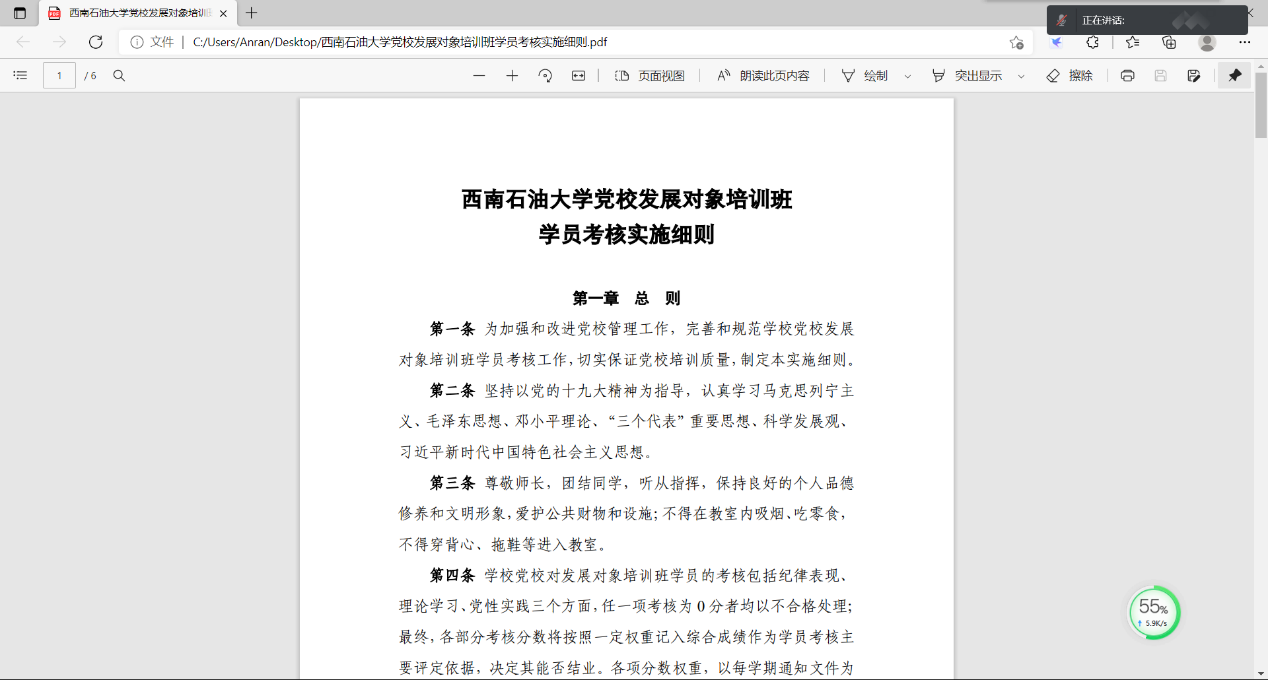This screenshot has width=1268, height=680.
Task: Zoom in the PDF
Action: pos(512,75)
